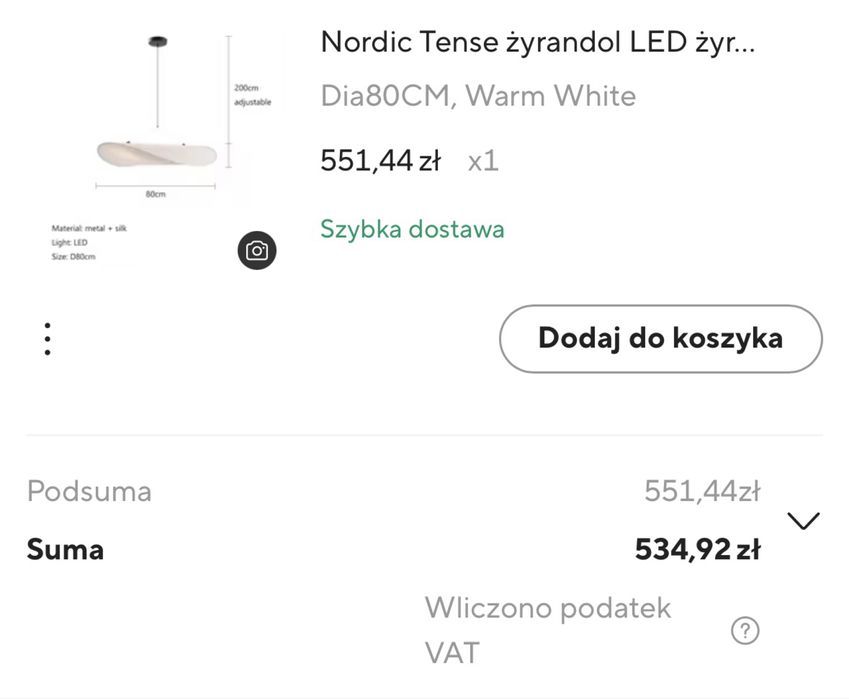Click the Podsuma amount 551,44zł
Viewport: 849px width, 699px height.
702,491
